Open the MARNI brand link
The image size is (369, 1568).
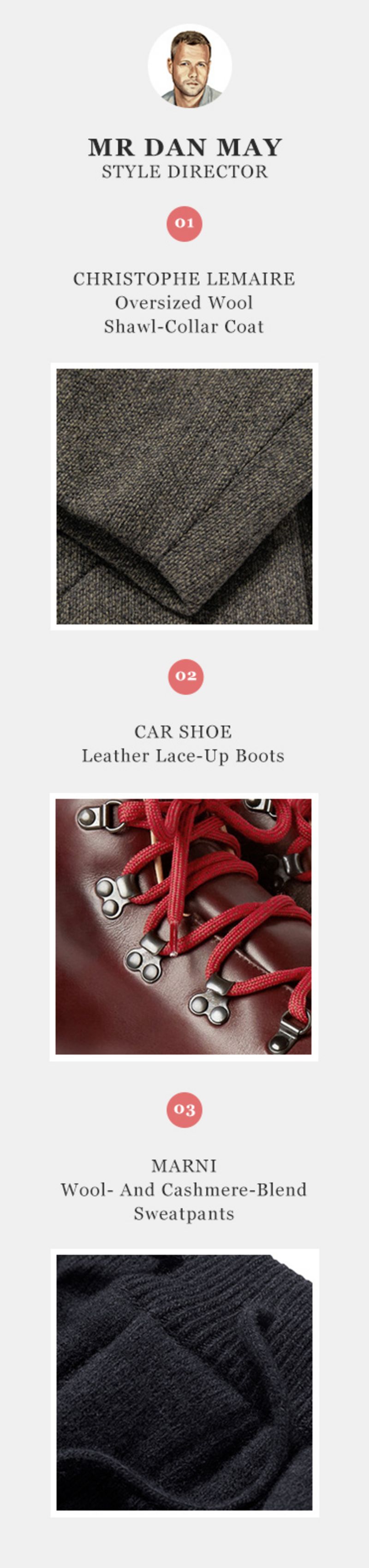click(x=184, y=1166)
